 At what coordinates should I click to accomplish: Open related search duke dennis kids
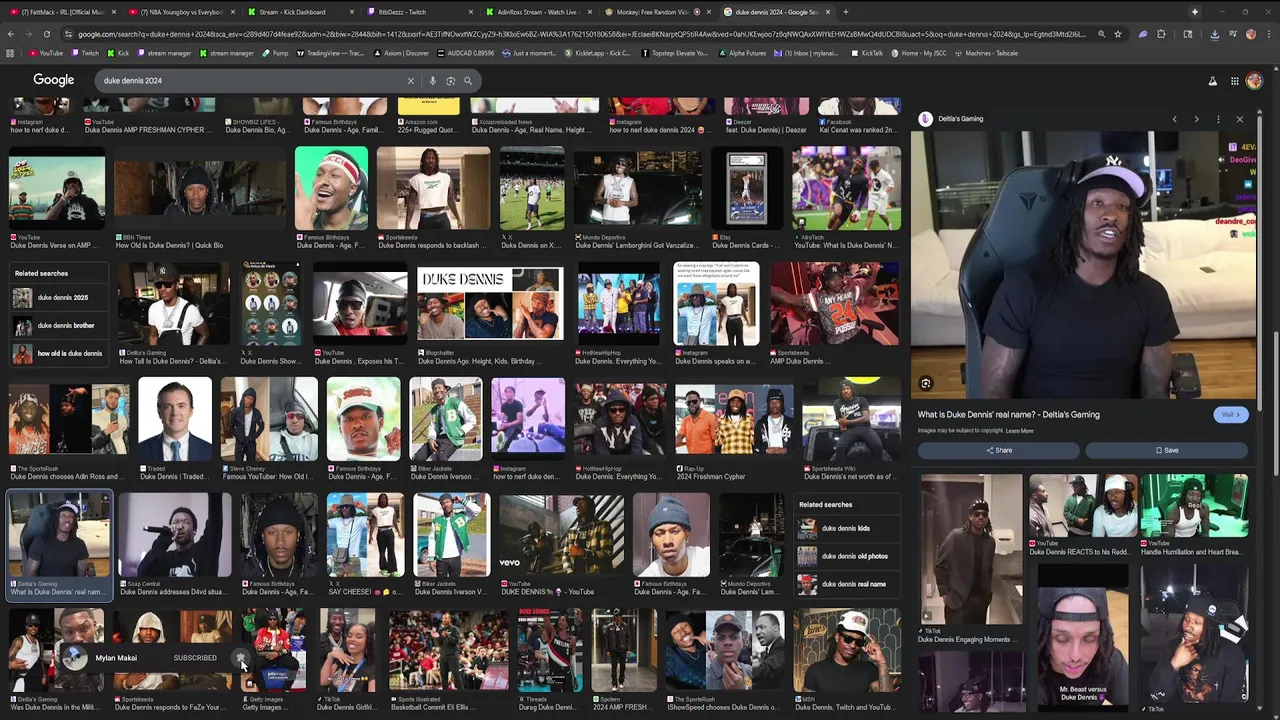click(x=848, y=528)
